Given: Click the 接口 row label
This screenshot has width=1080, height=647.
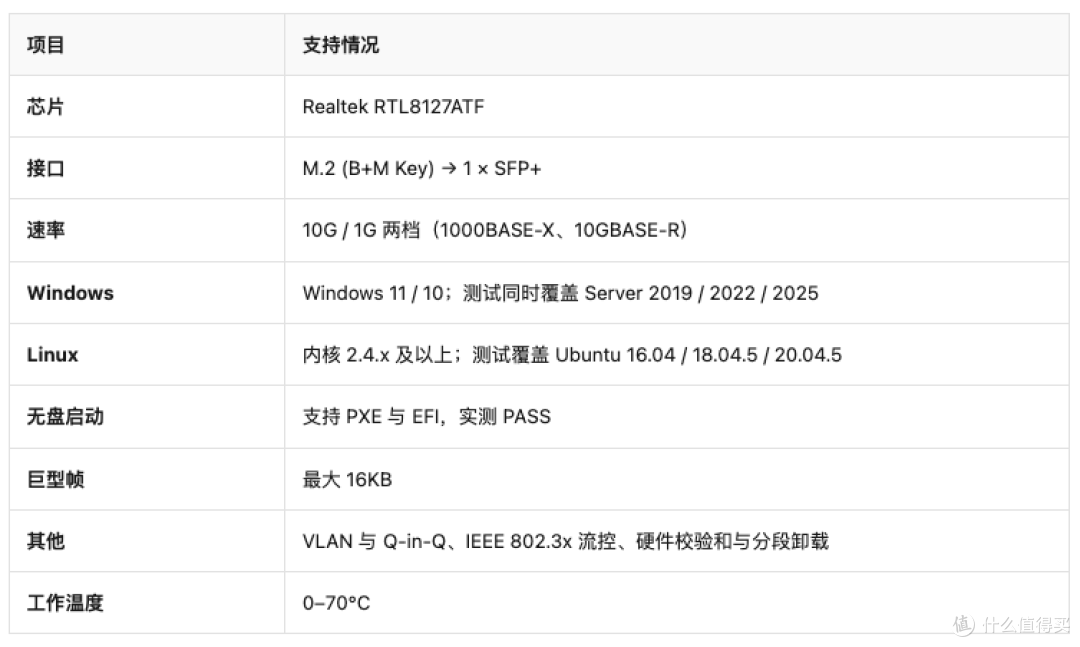Looking at the screenshot, I should 147,168.
